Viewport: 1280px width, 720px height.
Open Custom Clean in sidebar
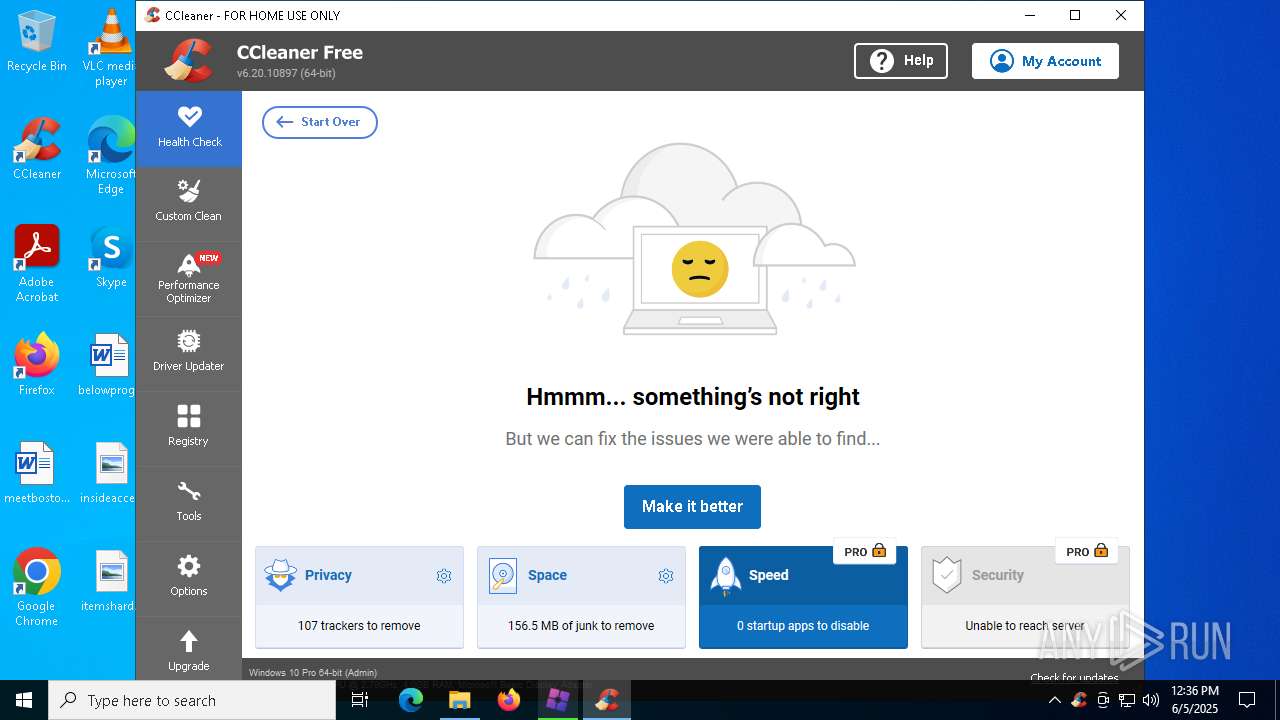189,203
